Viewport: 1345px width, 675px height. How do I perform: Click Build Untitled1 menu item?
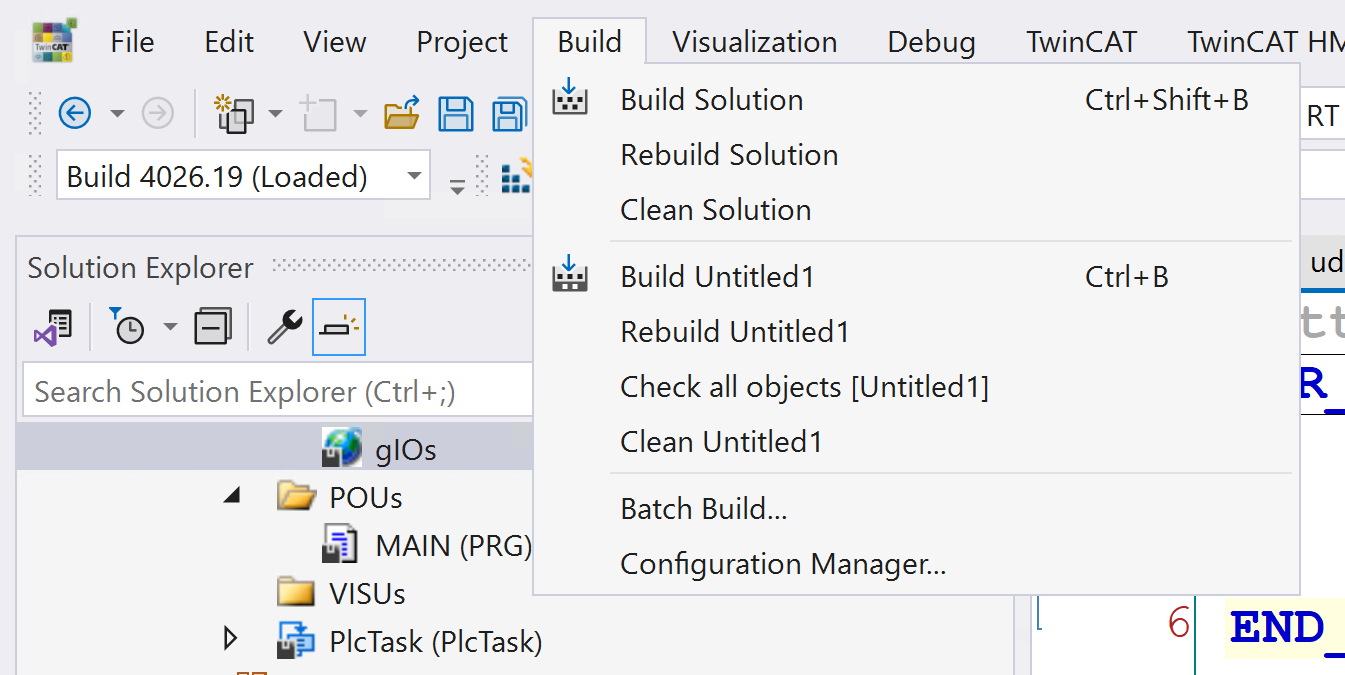[717, 277]
